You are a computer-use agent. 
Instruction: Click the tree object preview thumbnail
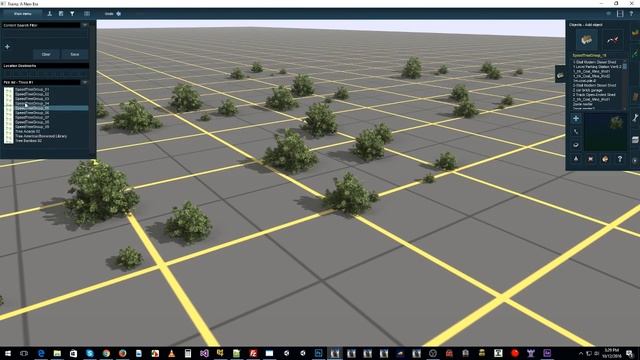[606, 132]
